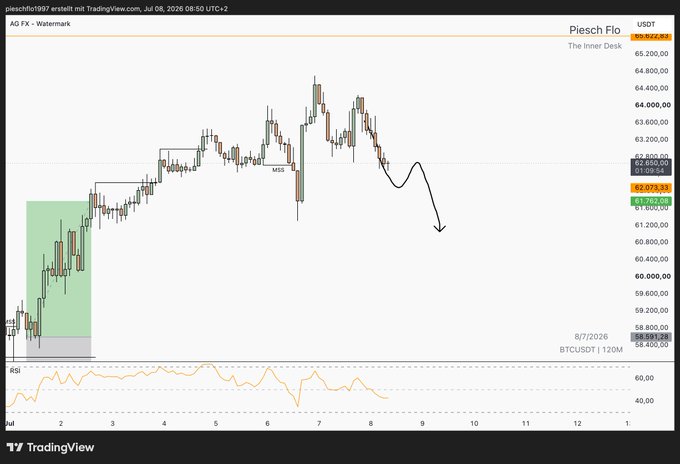Click the TradingView logo in the footer
The image size is (680, 464).
[x=50, y=447]
